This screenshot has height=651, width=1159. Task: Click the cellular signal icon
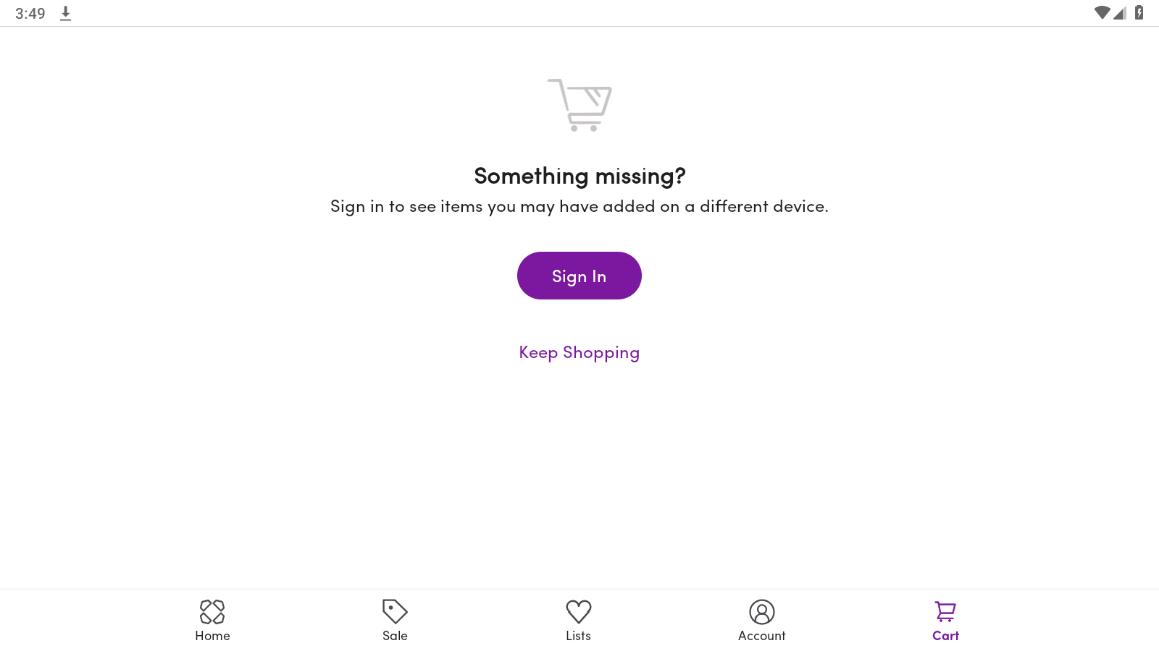tap(1120, 13)
